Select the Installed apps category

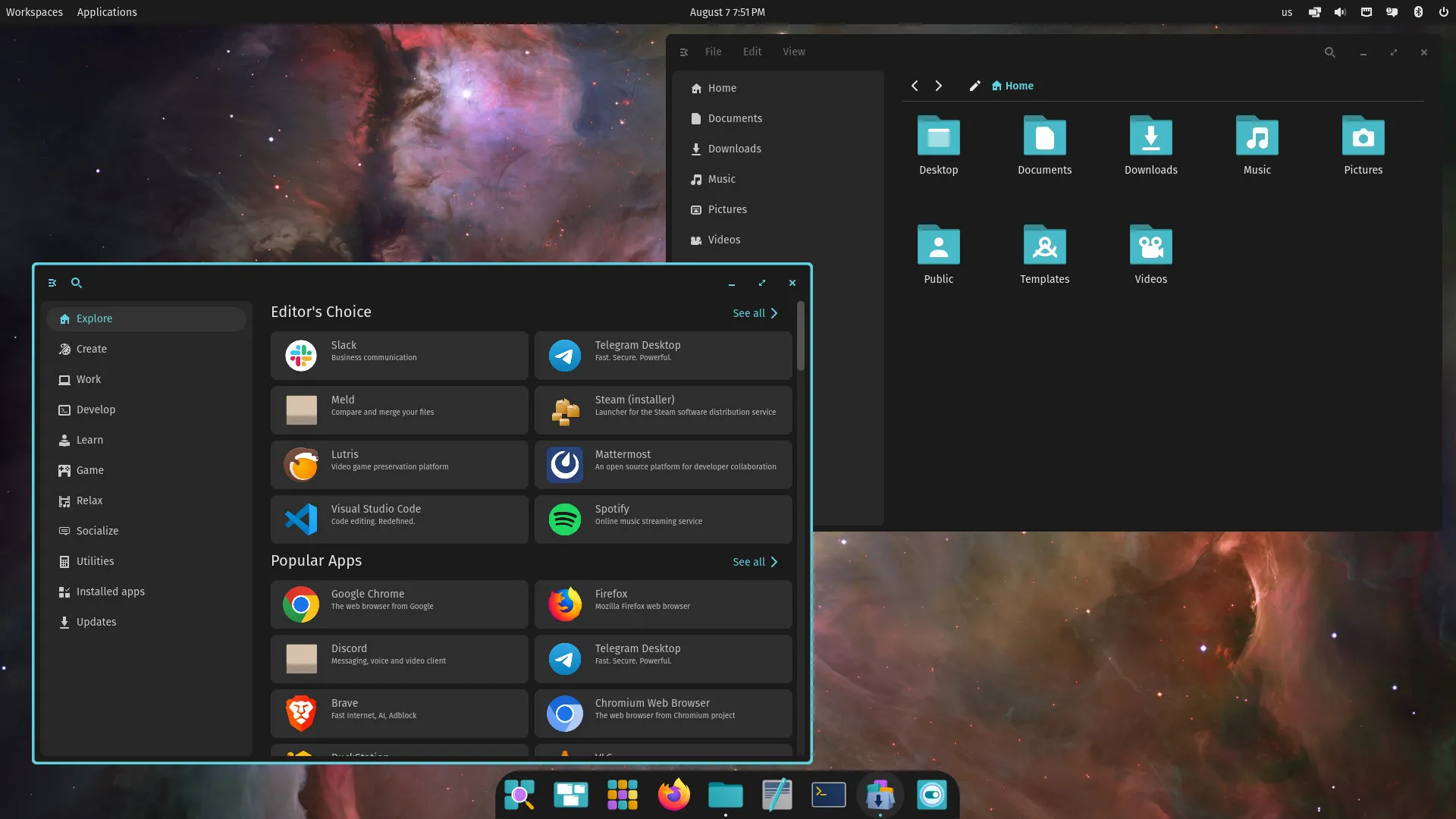coord(110,591)
